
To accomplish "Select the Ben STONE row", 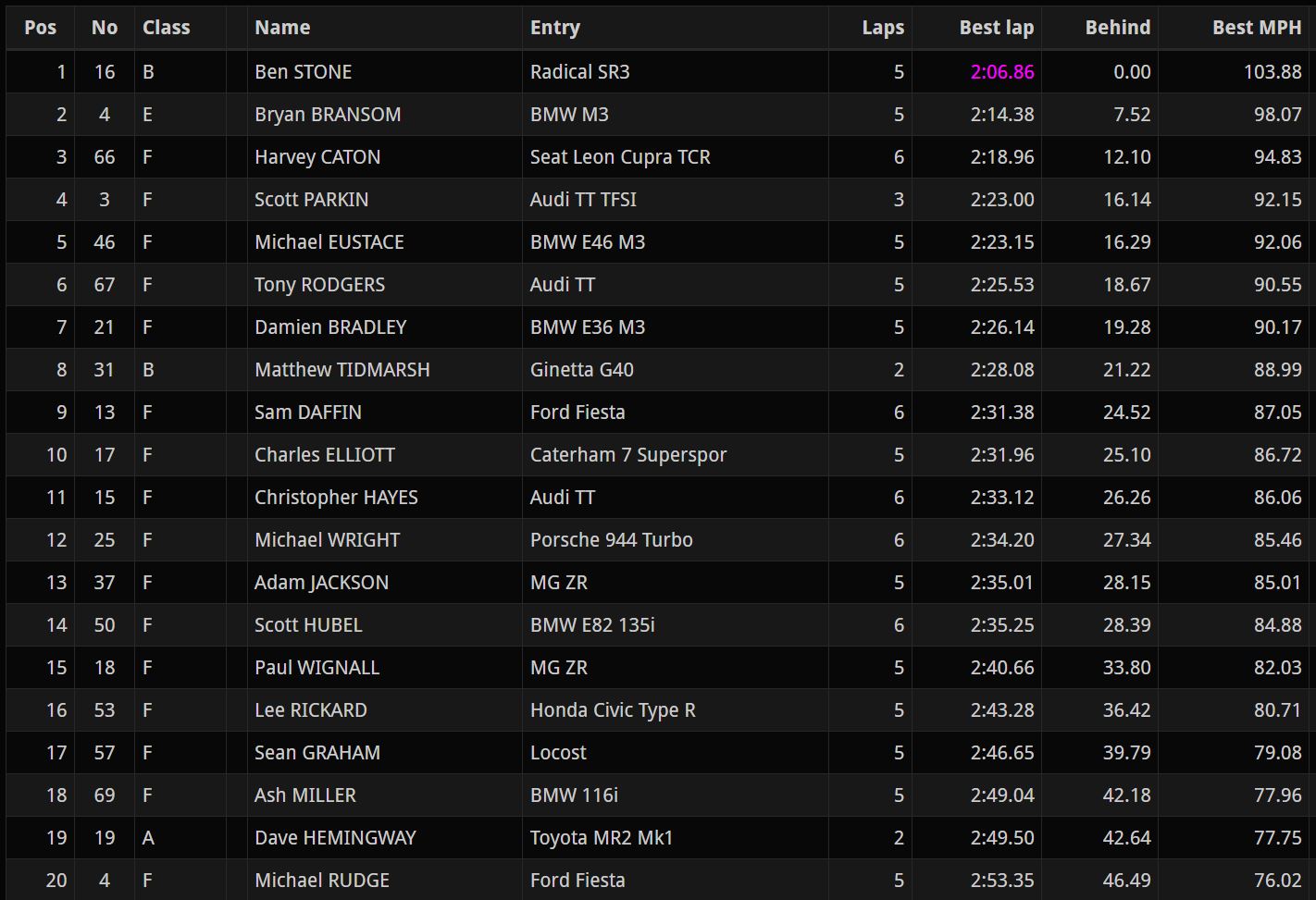I will pyautogui.click(x=658, y=72).
